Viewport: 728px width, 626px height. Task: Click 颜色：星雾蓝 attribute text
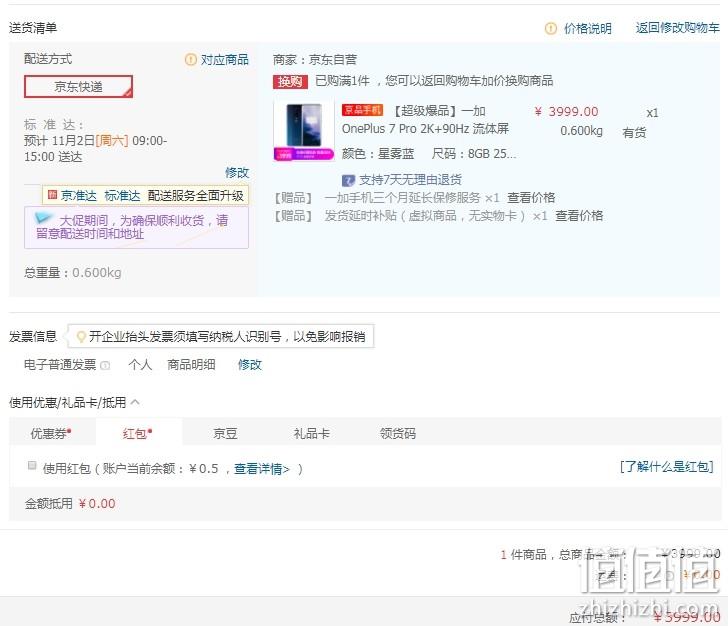coord(378,153)
